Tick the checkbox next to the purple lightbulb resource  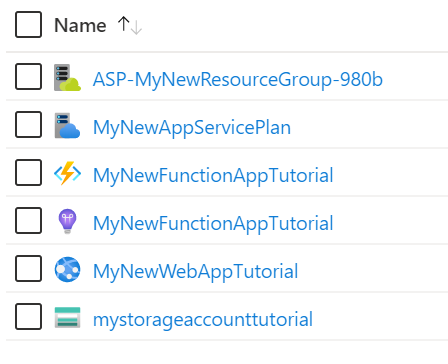pyautogui.click(x=28, y=221)
